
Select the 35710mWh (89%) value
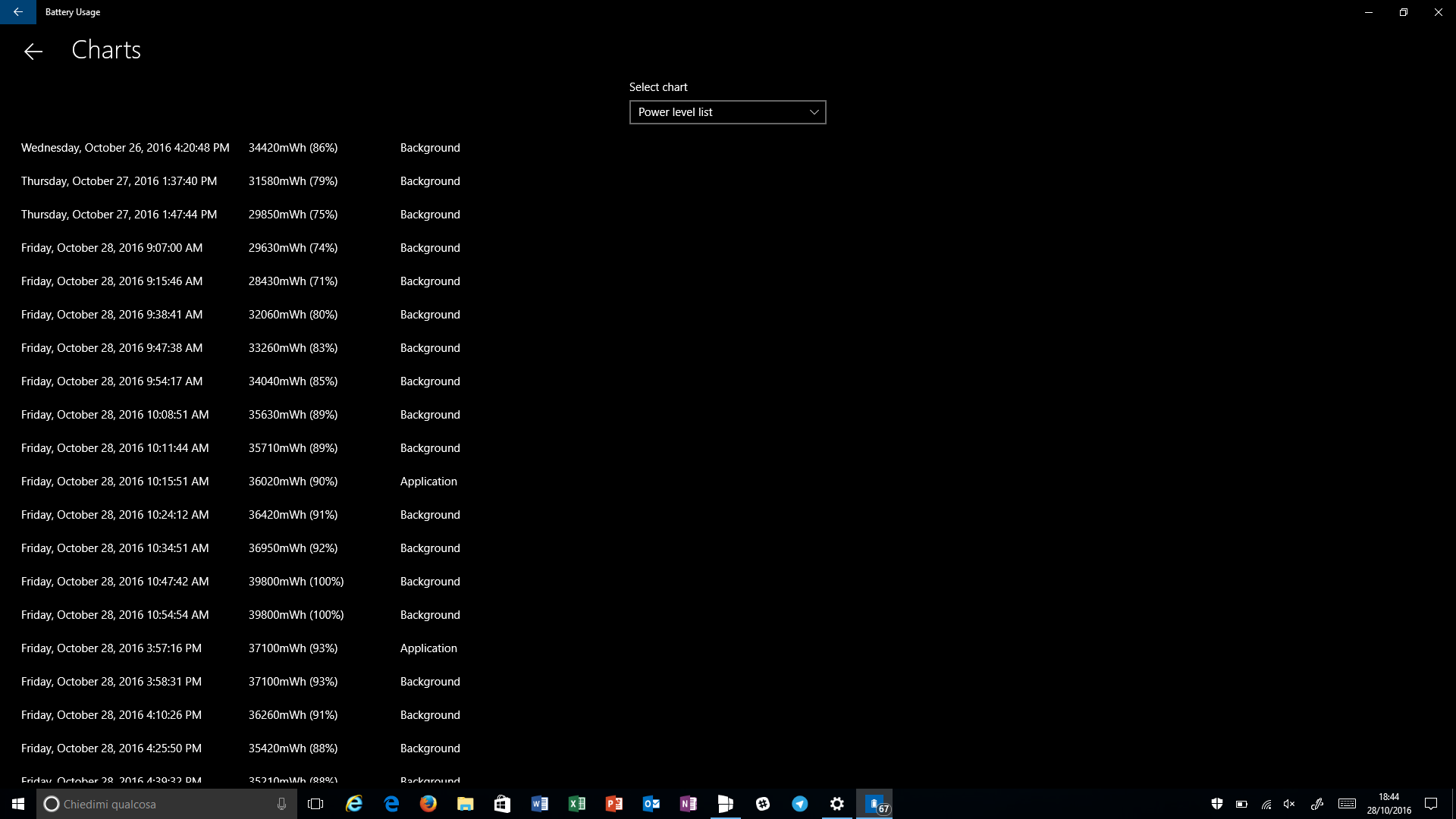pyautogui.click(x=293, y=448)
